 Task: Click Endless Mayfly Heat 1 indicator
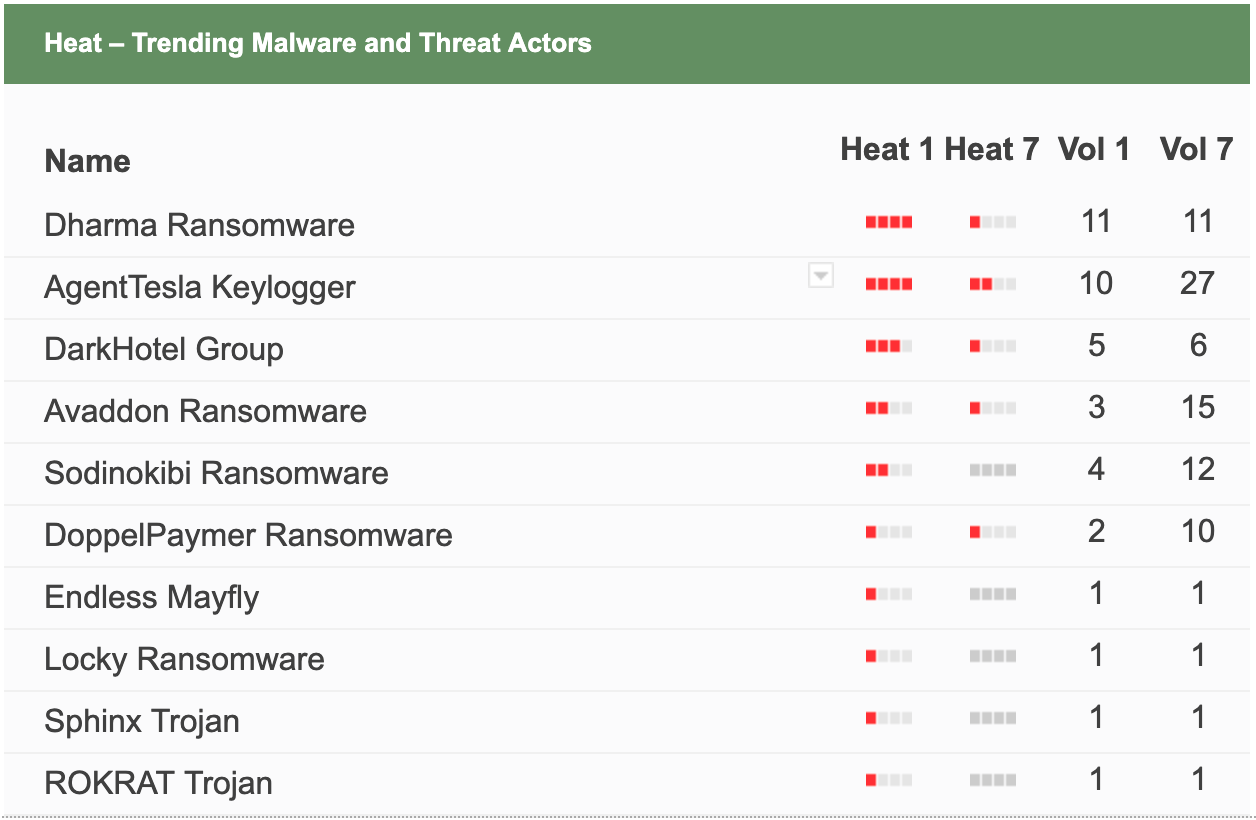[x=889, y=594]
